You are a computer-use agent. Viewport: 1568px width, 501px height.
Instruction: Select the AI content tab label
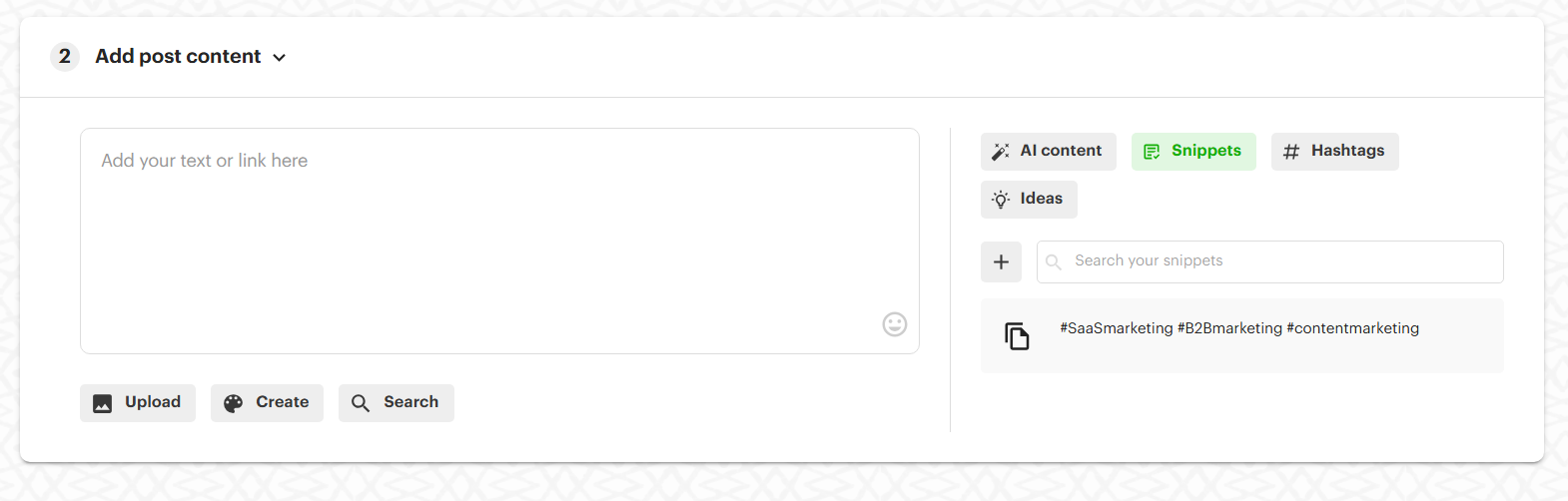[1061, 151]
